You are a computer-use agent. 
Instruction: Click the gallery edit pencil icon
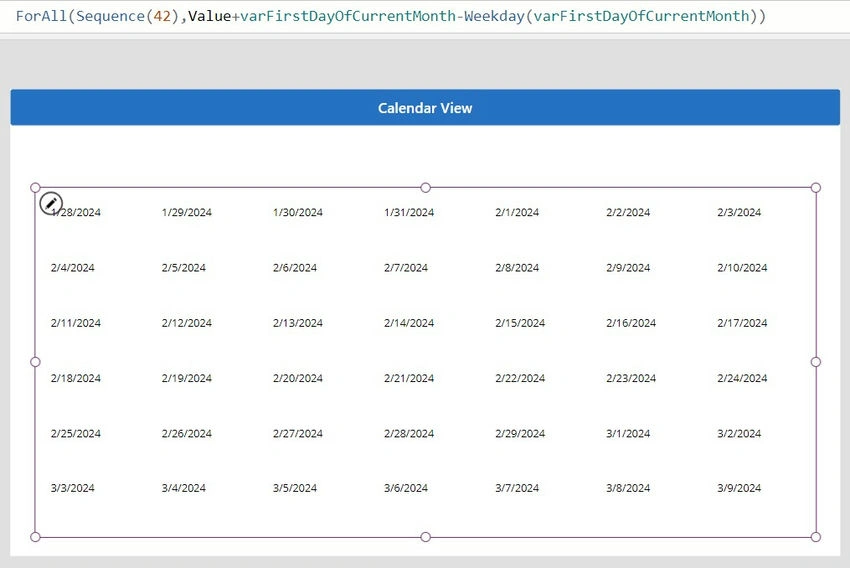tap(51, 204)
